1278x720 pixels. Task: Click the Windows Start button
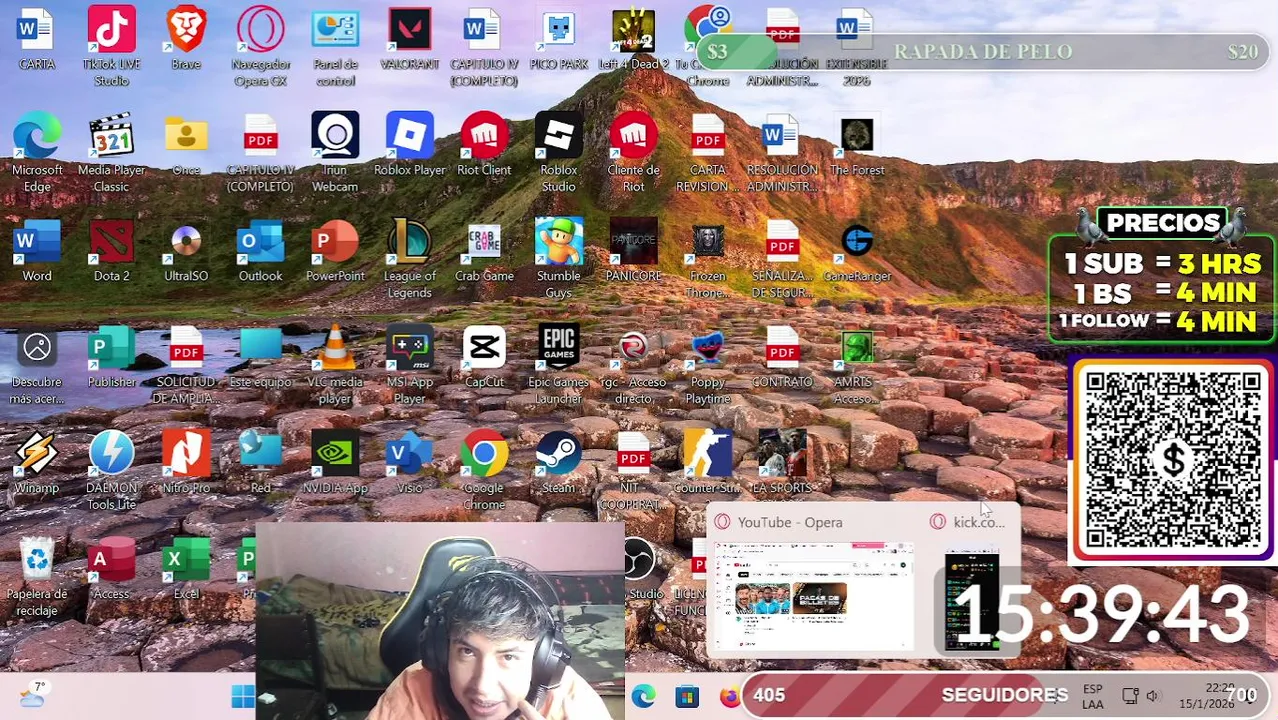(243, 696)
